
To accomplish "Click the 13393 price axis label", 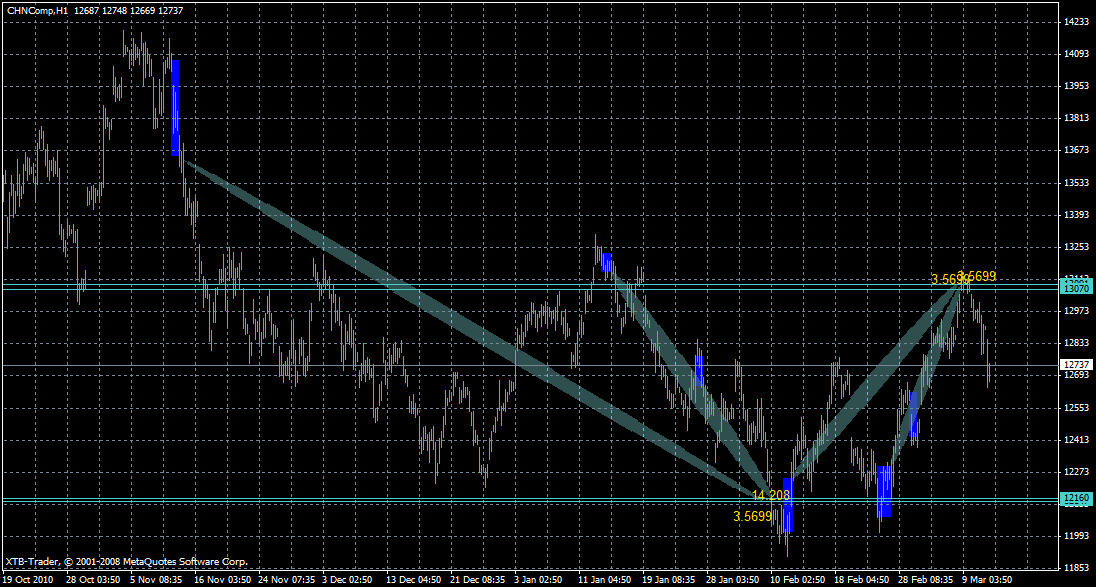I will pos(1076,214).
